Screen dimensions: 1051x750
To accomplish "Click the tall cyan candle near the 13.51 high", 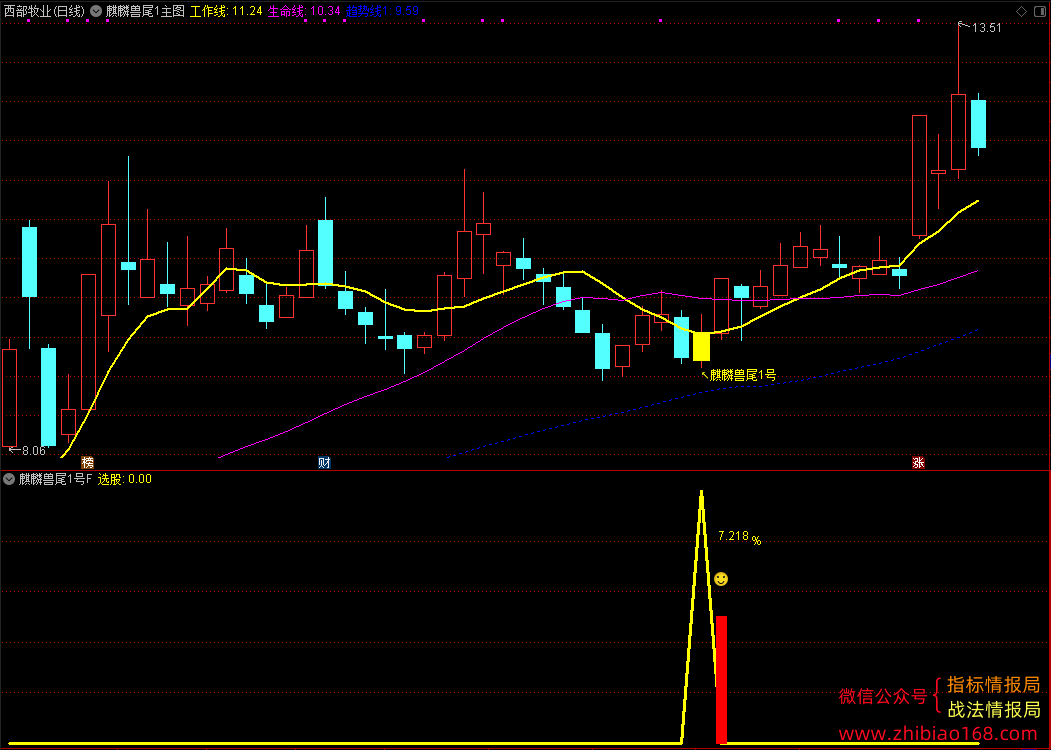I will [979, 124].
